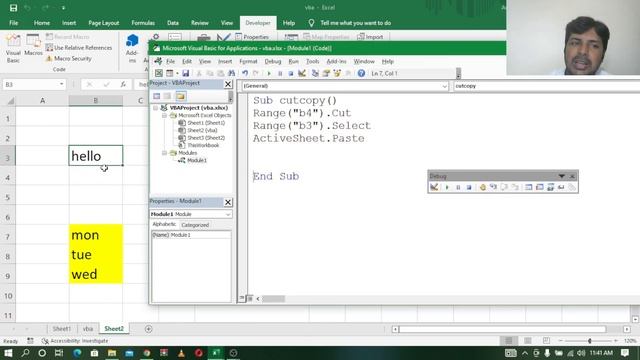Run the macro with the toolbar play button

coord(269,73)
